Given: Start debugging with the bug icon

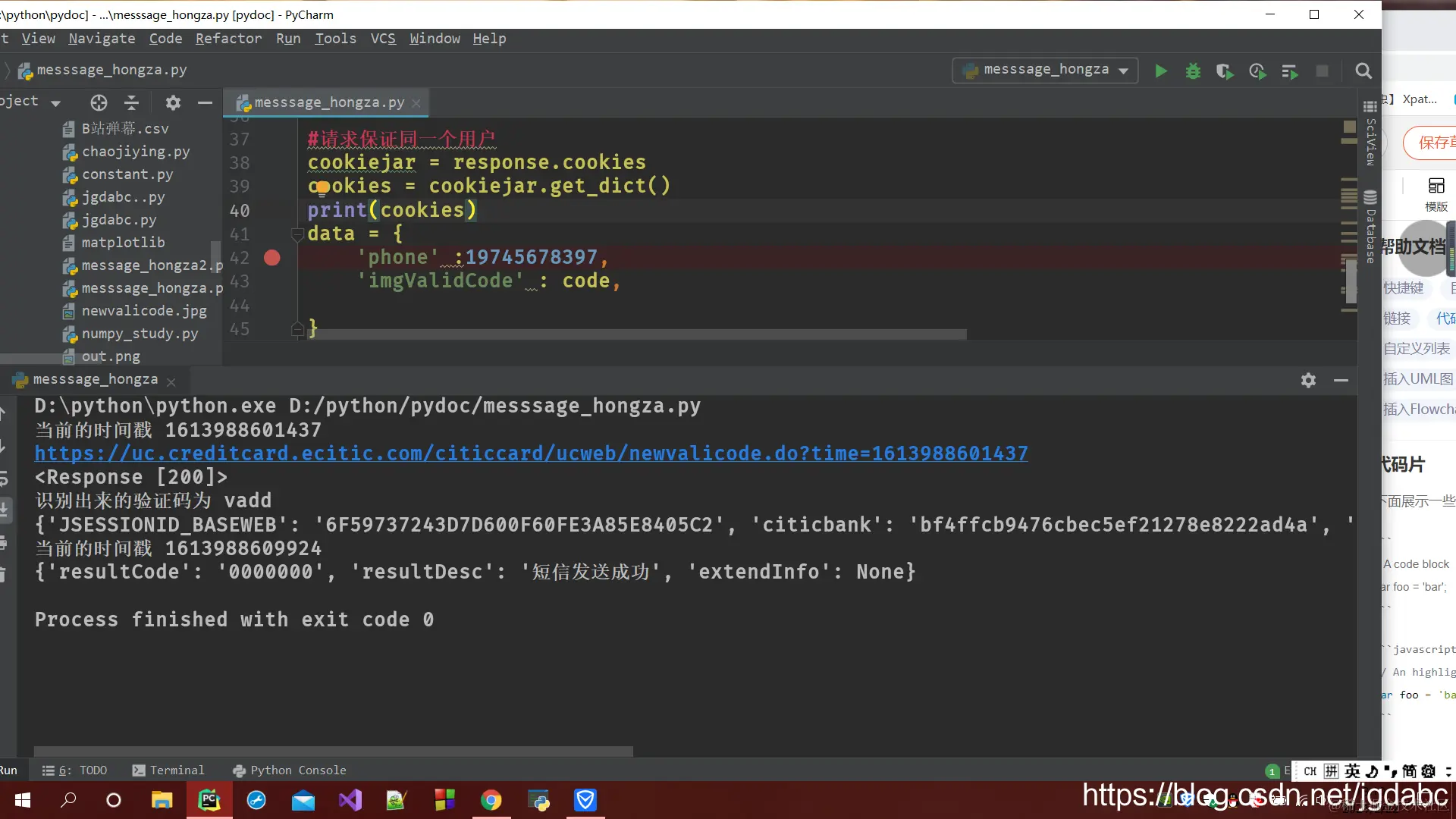Looking at the screenshot, I should click(1193, 71).
